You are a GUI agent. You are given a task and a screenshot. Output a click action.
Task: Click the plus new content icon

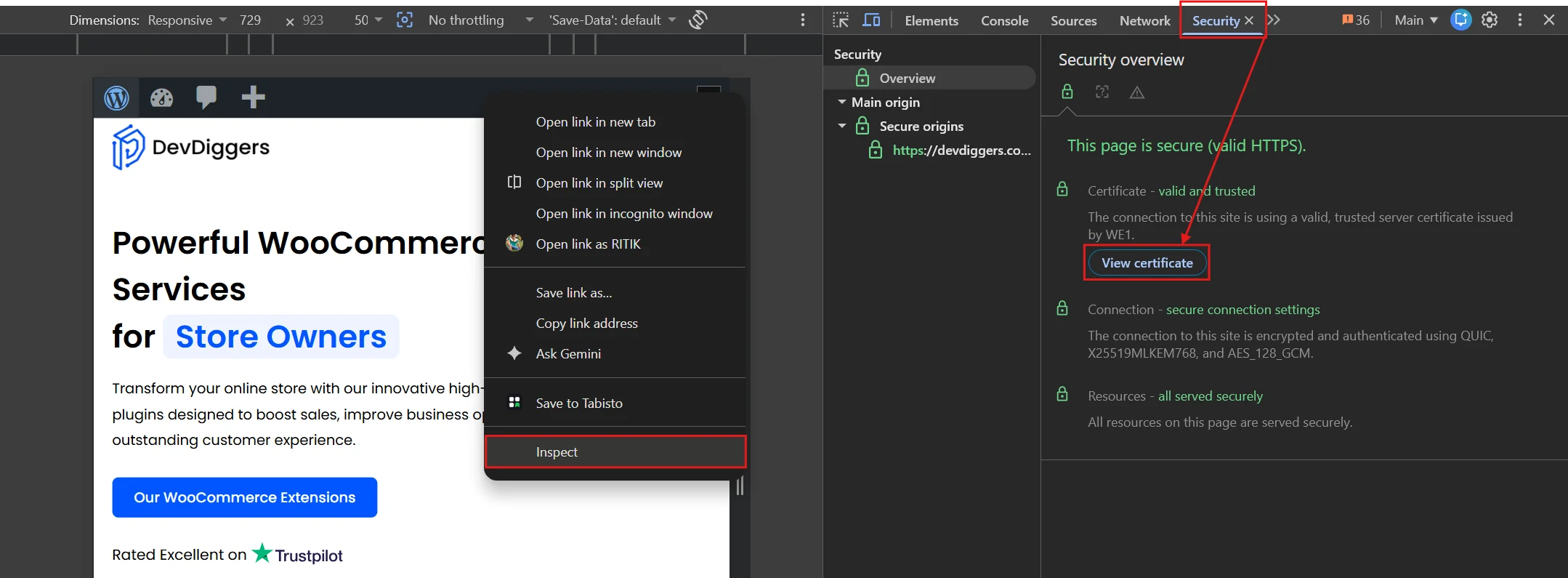253,97
